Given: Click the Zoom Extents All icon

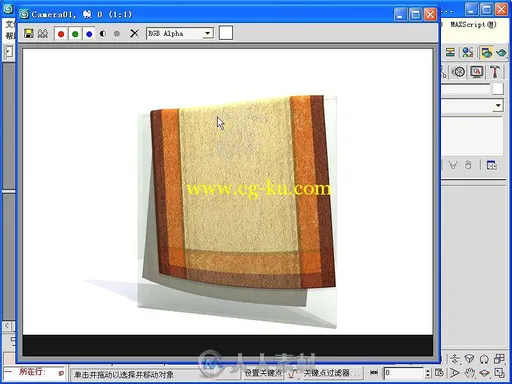Looking at the screenshot, I should click(x=499, y=359).
